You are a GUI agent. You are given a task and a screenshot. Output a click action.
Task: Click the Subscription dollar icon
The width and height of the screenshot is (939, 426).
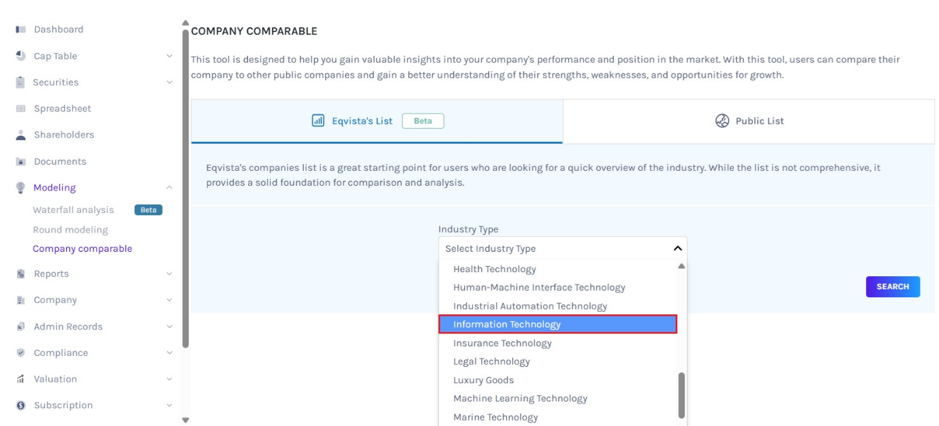coord(21,405)
